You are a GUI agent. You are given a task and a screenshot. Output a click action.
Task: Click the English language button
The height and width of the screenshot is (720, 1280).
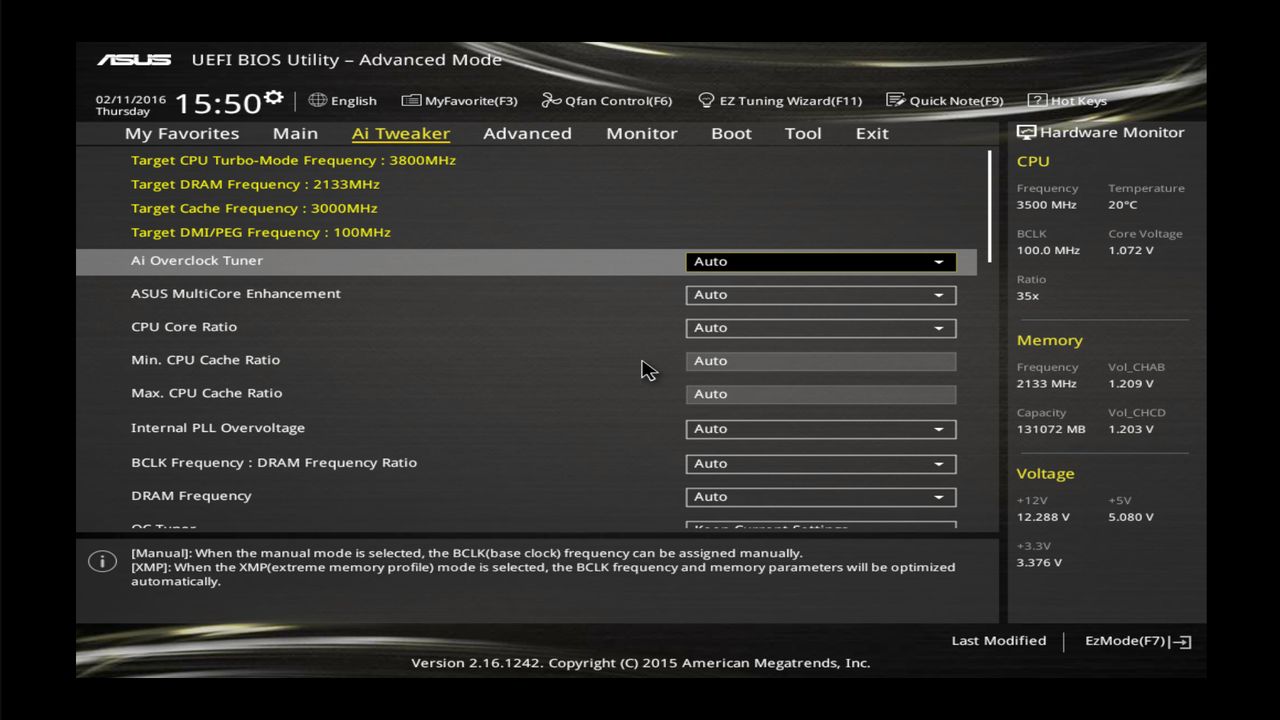(x=343, y=100)
